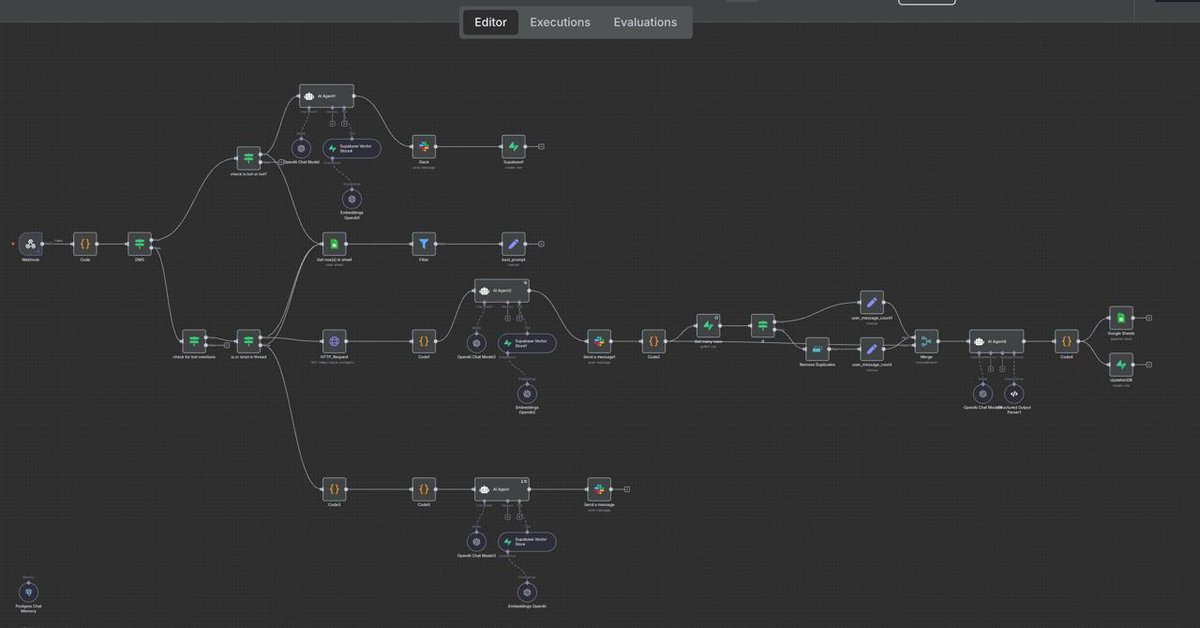Image resolution: width=1200 pixels, height=628 pixels.
Task: Click the plus connector after UpdatedDB
Action: (x=1149, y=365)
